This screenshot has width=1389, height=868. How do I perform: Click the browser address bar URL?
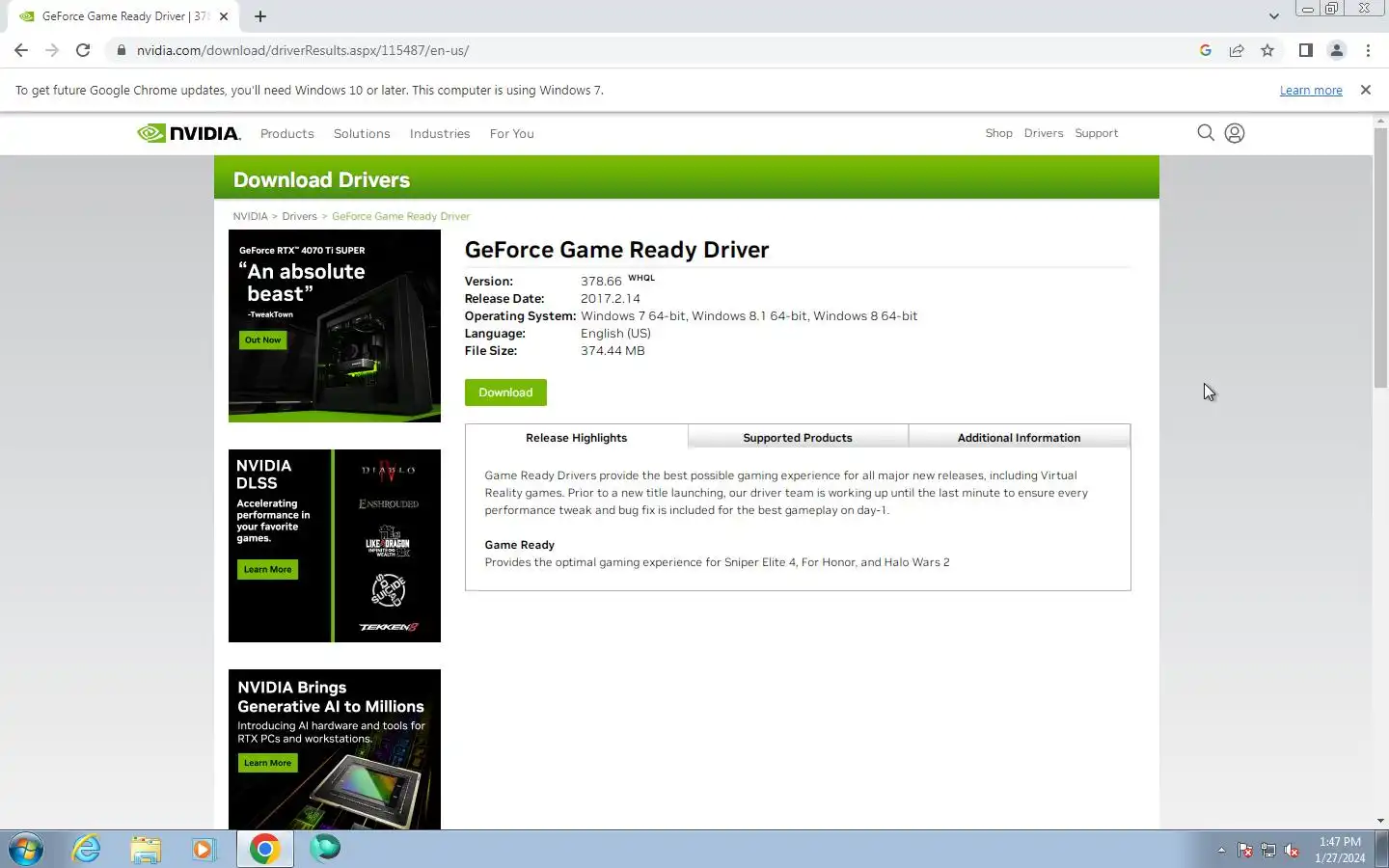click(x=303, y=50)
